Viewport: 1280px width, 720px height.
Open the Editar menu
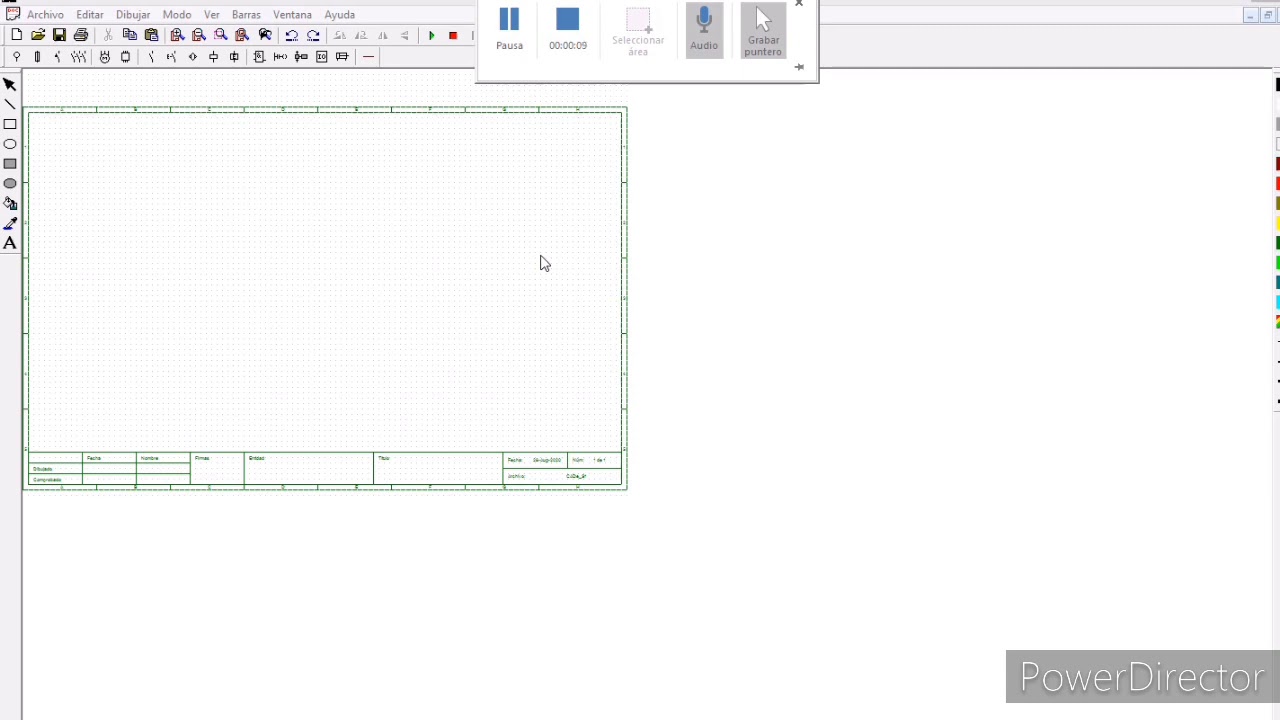(90, 15)
